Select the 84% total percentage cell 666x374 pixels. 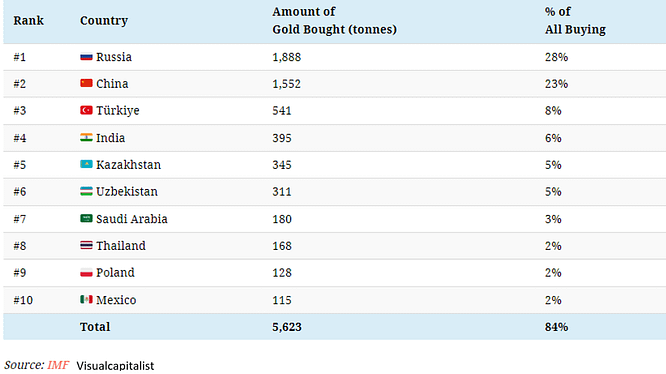556,327
